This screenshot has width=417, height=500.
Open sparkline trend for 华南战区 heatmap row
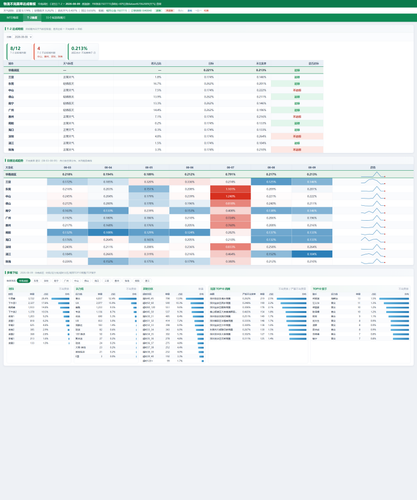(x=373, y=174)
